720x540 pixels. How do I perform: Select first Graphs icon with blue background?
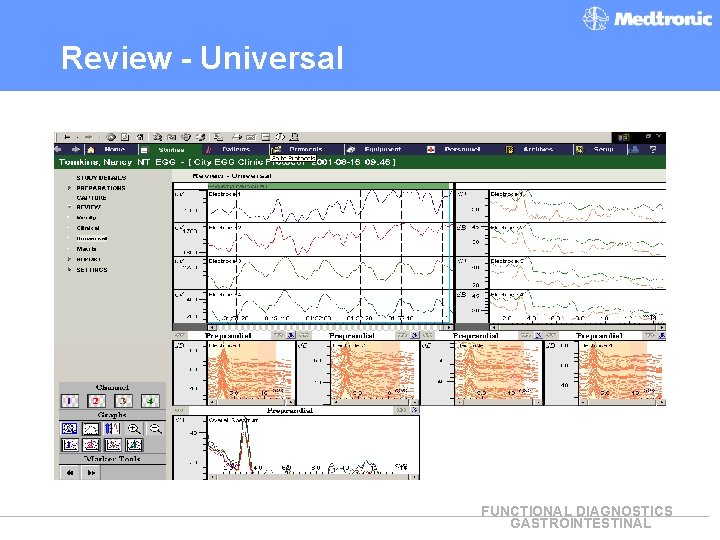click(x=69, y=428)
